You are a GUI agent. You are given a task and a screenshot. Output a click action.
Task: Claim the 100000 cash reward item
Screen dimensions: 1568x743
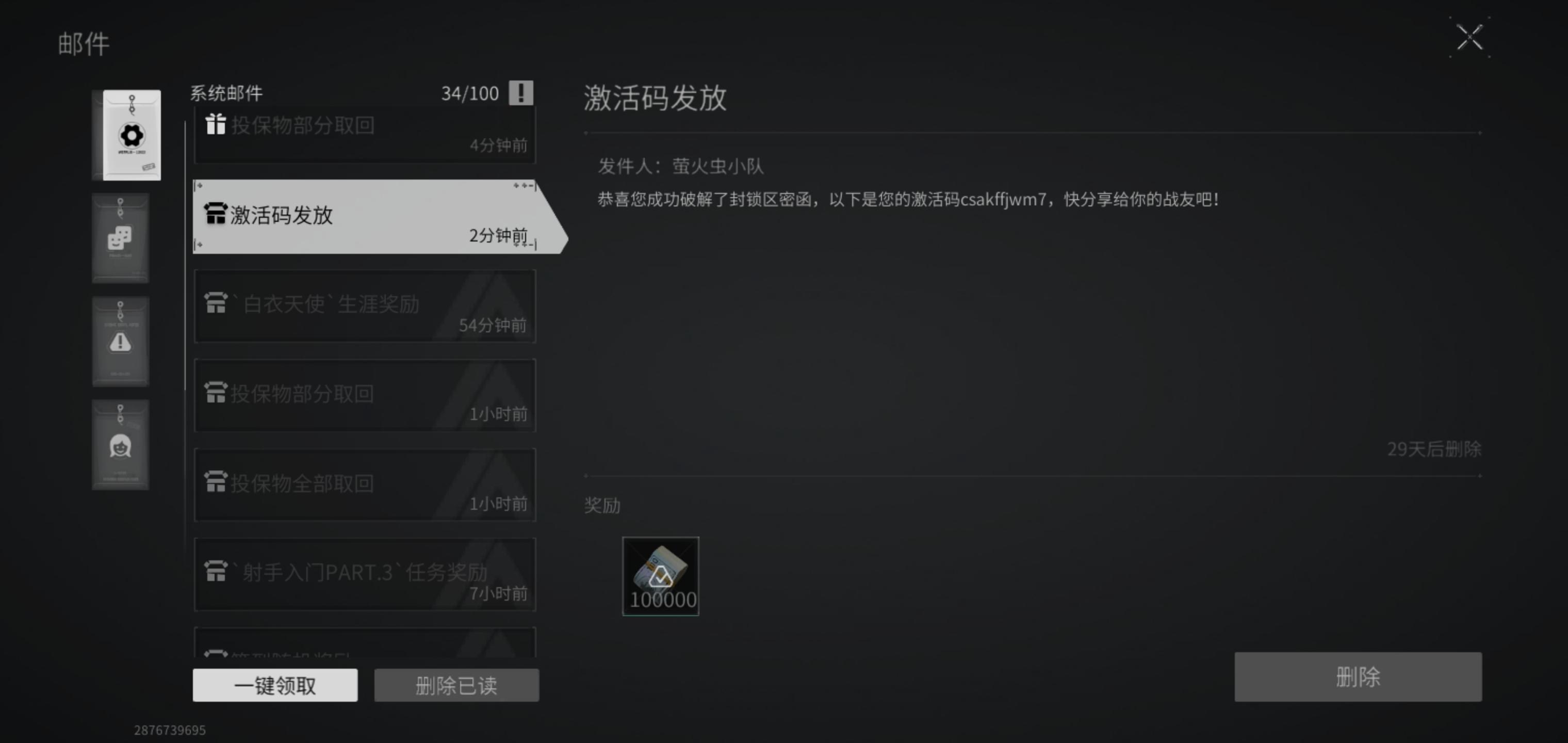660,576
